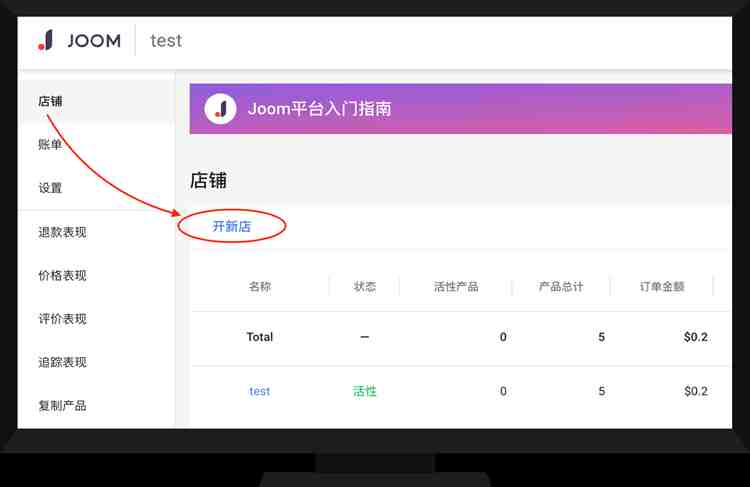Open the Joom平台入门指南 banner
The image size is (750, 487).
click(x=461, y=109)
